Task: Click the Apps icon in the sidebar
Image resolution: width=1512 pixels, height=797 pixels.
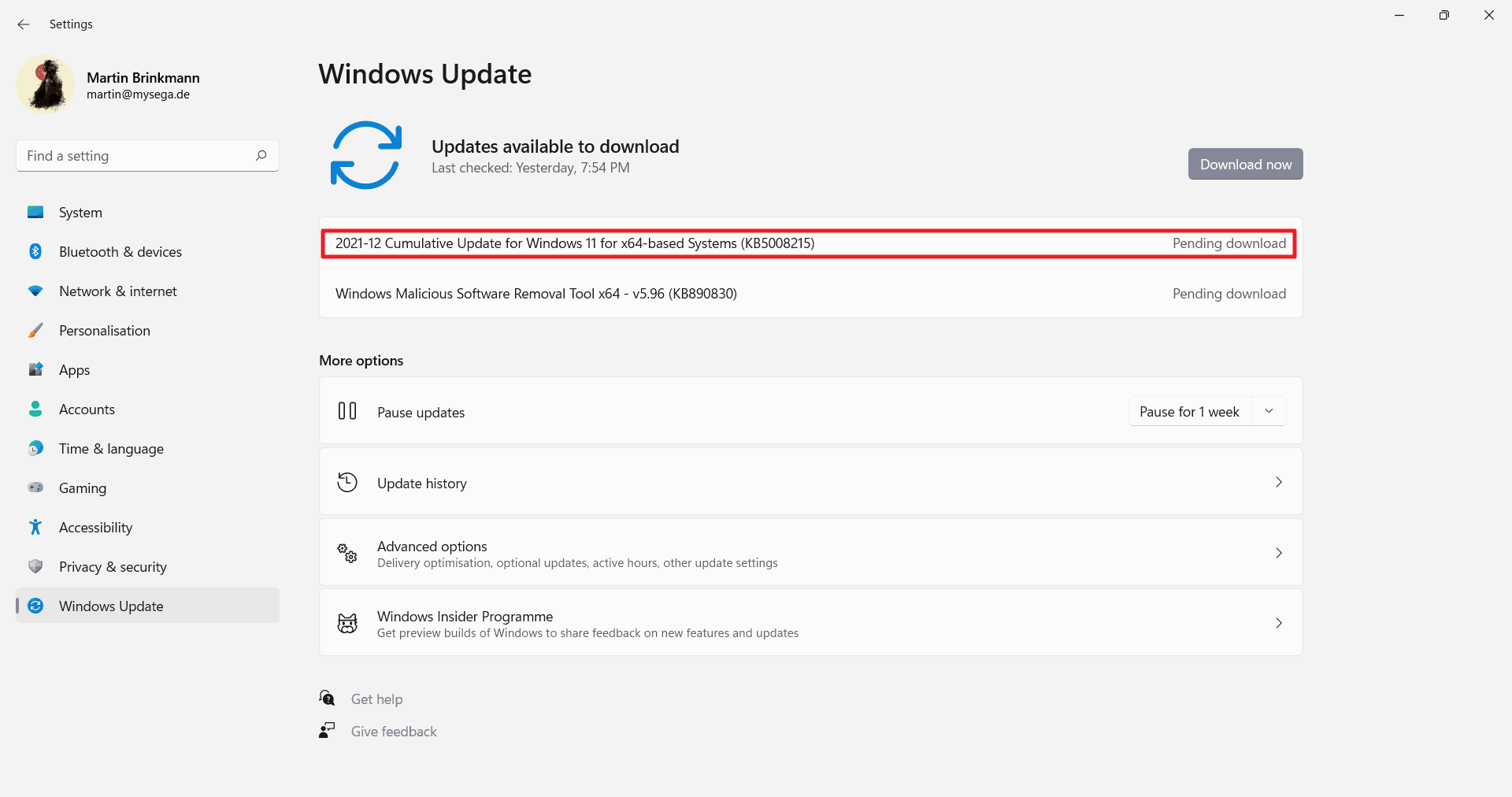Action: (35, 369)
